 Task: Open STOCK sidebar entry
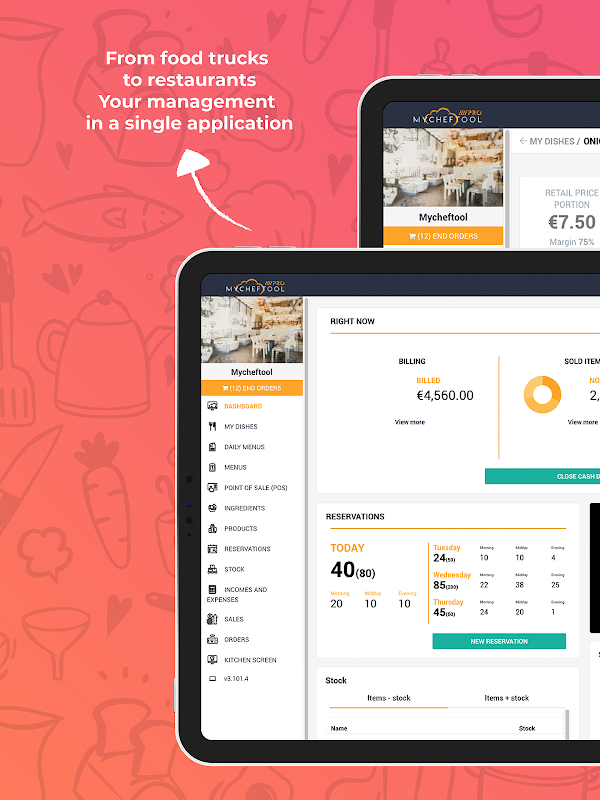234,569
